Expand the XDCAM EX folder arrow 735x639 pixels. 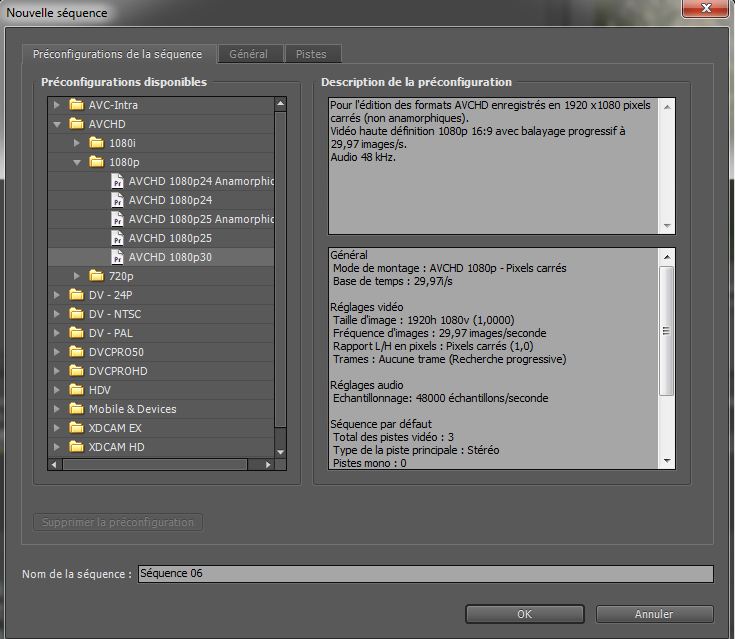click(x=57, y=428)
